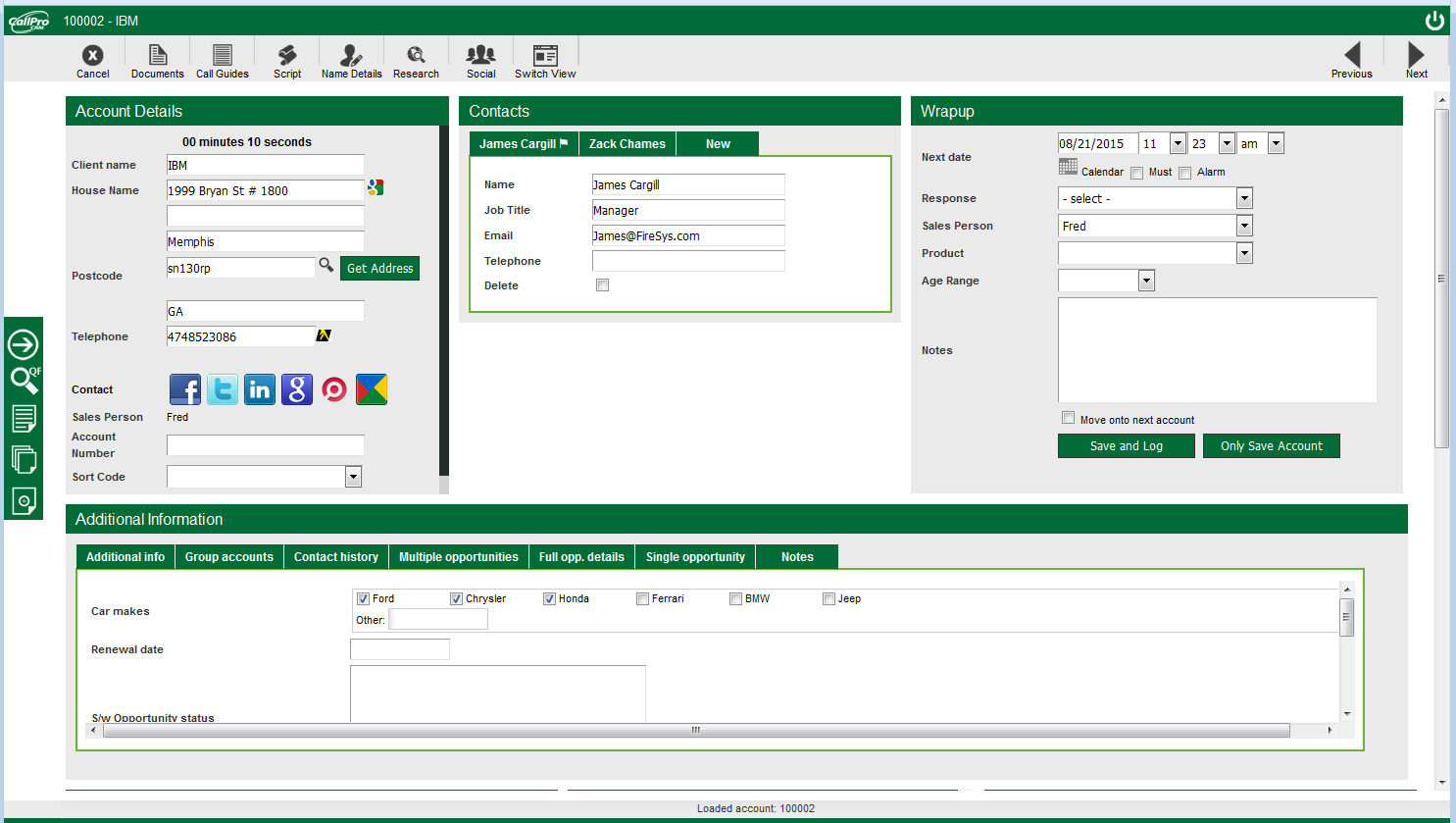Launch the Research tool

coord(416,61)
